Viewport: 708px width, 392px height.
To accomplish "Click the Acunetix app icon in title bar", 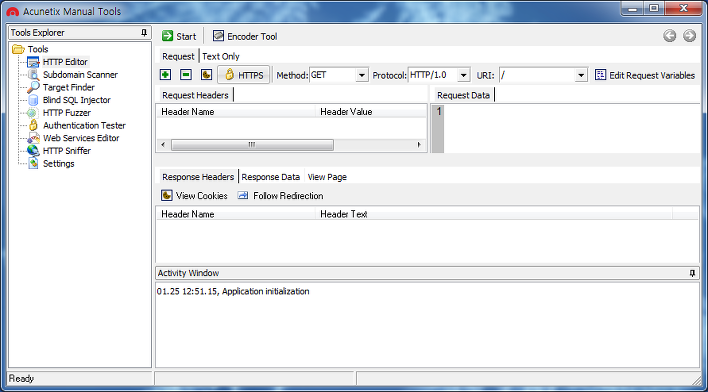I will pos(13,11).
